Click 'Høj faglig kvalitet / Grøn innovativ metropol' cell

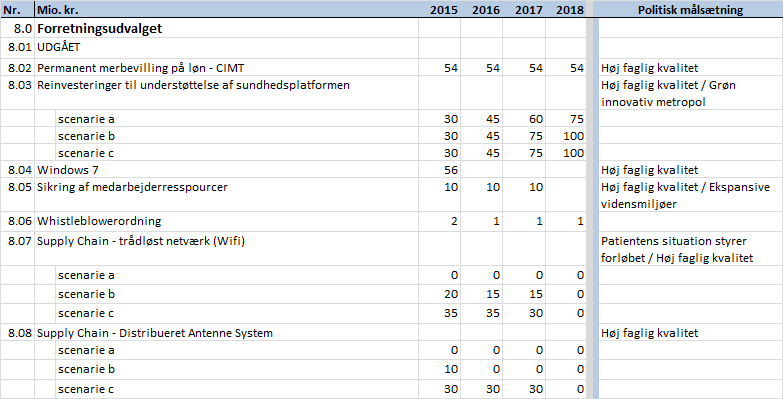point(691,93)
